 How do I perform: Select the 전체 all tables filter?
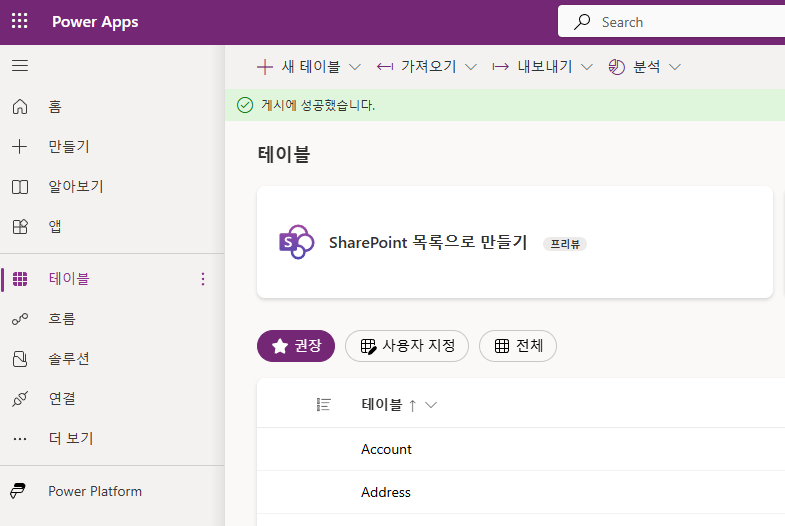click(x=518, y=346)
